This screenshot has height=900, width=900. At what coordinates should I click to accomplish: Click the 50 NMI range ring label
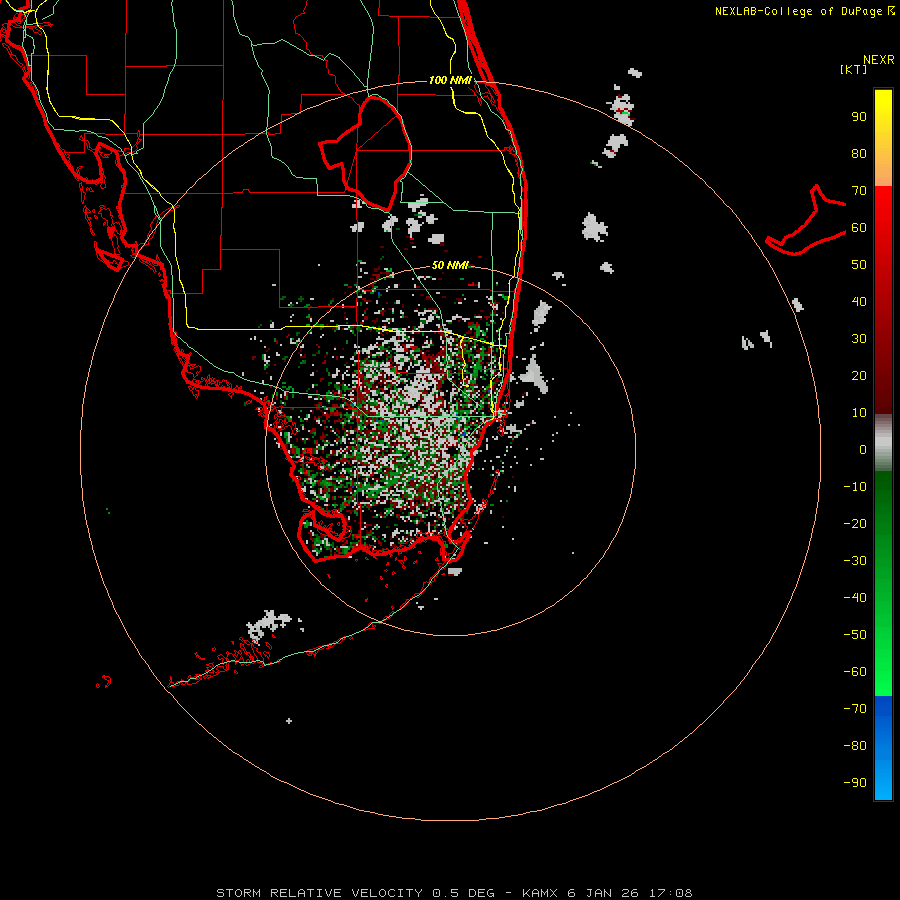tap(450, 265)
